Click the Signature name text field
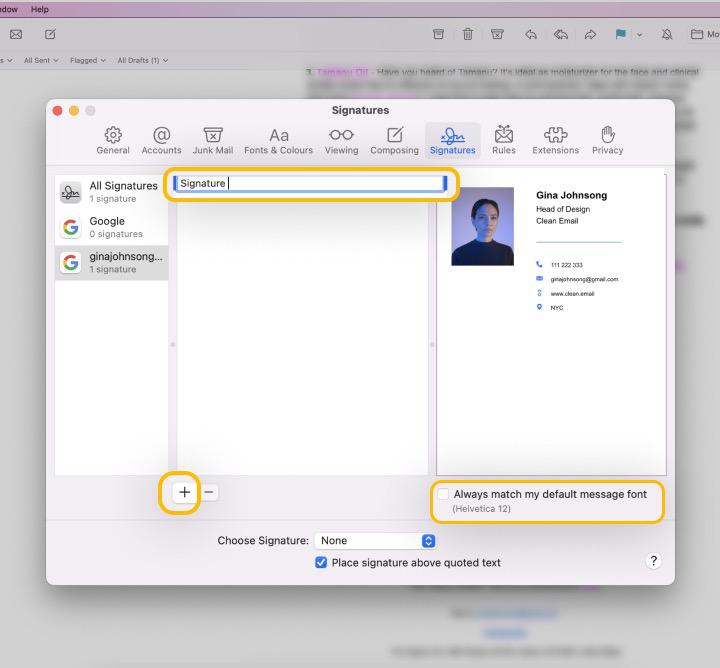This screenshot has width=720, height=668. (310, 183)
